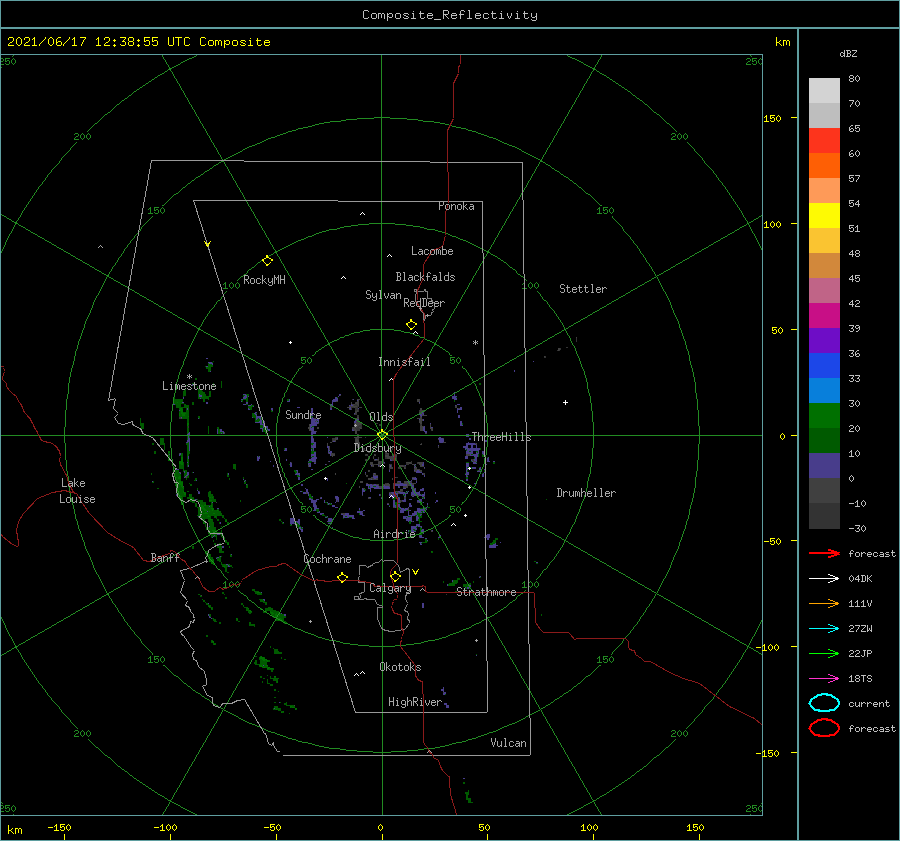Click the yellow diamond at radar center near Olds

tap(382, 435)
